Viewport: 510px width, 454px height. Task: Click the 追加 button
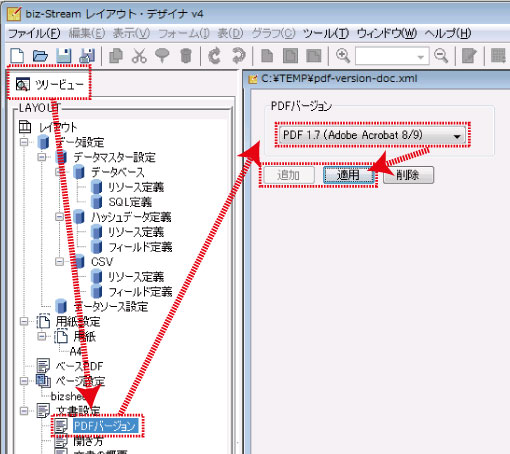(289, 175)
